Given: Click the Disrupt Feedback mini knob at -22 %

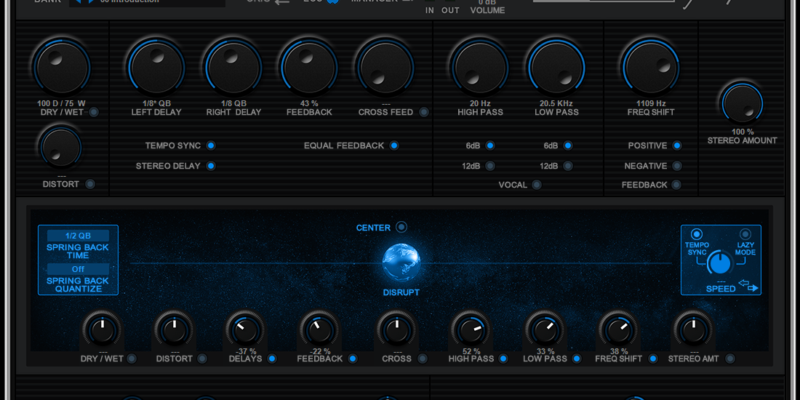Looking at the screenshot, I should pyautogui.click(x=319, y=330).
